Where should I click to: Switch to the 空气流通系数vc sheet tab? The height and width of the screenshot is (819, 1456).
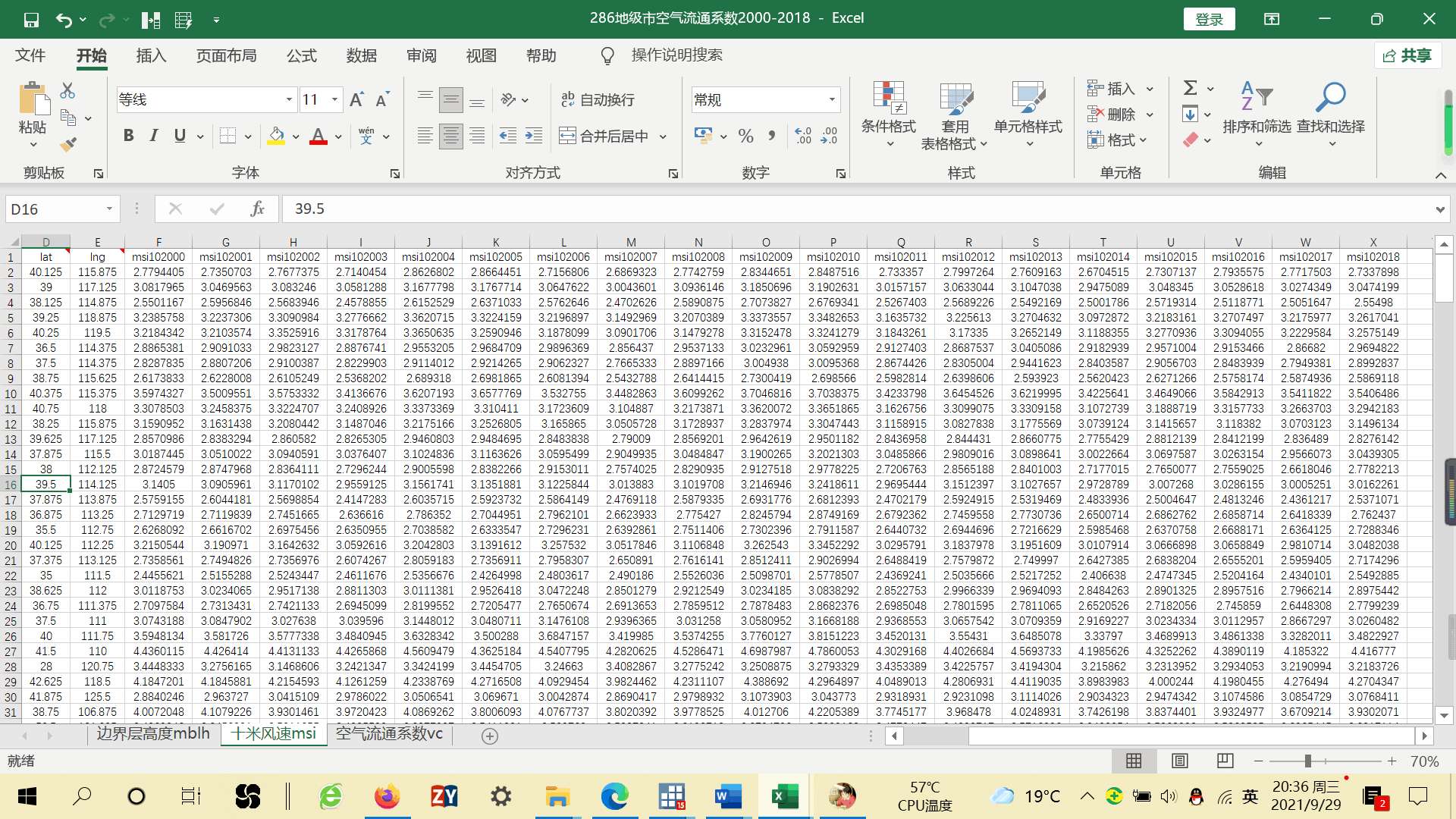[x=389, y=734]
